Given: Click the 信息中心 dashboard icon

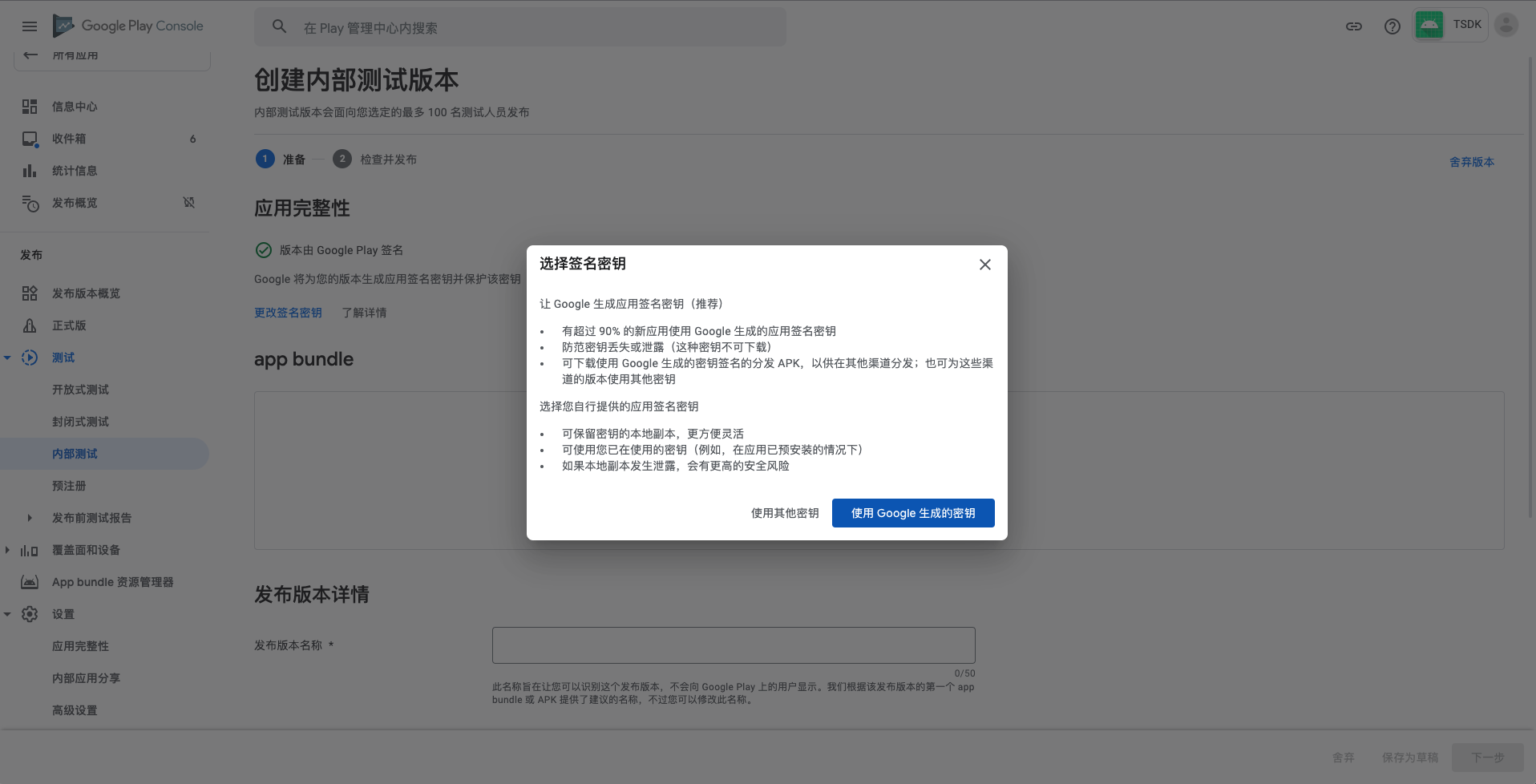Looking at the screenshot, I should point(30,107).
